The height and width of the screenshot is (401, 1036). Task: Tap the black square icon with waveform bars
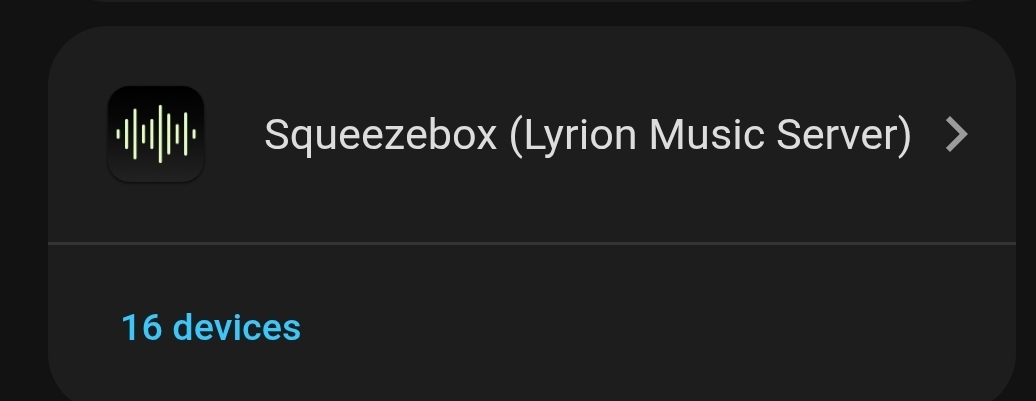(156, 134)
